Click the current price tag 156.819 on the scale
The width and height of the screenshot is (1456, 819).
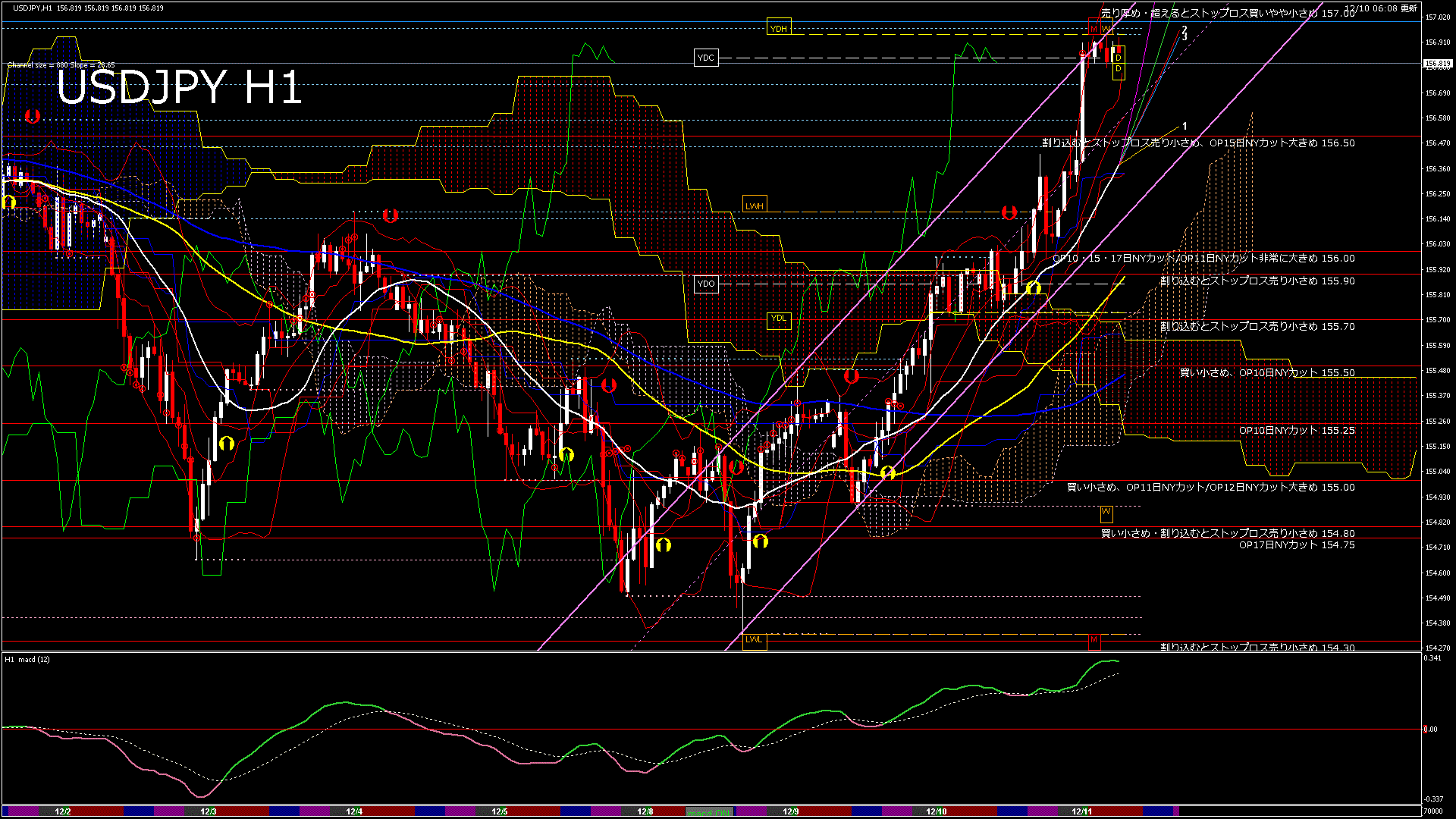[1438, 64]
